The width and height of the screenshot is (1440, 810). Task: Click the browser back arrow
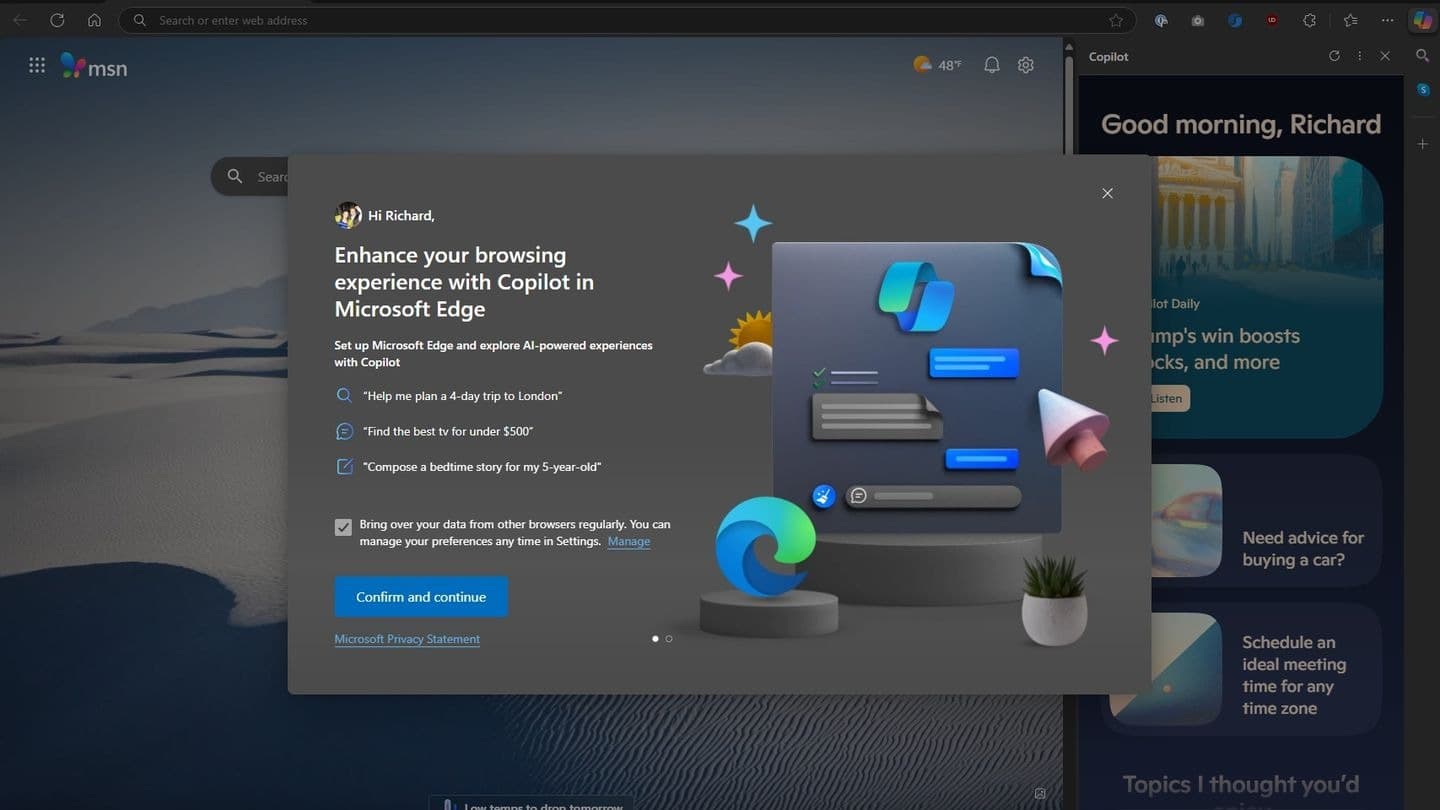point(20,20)
